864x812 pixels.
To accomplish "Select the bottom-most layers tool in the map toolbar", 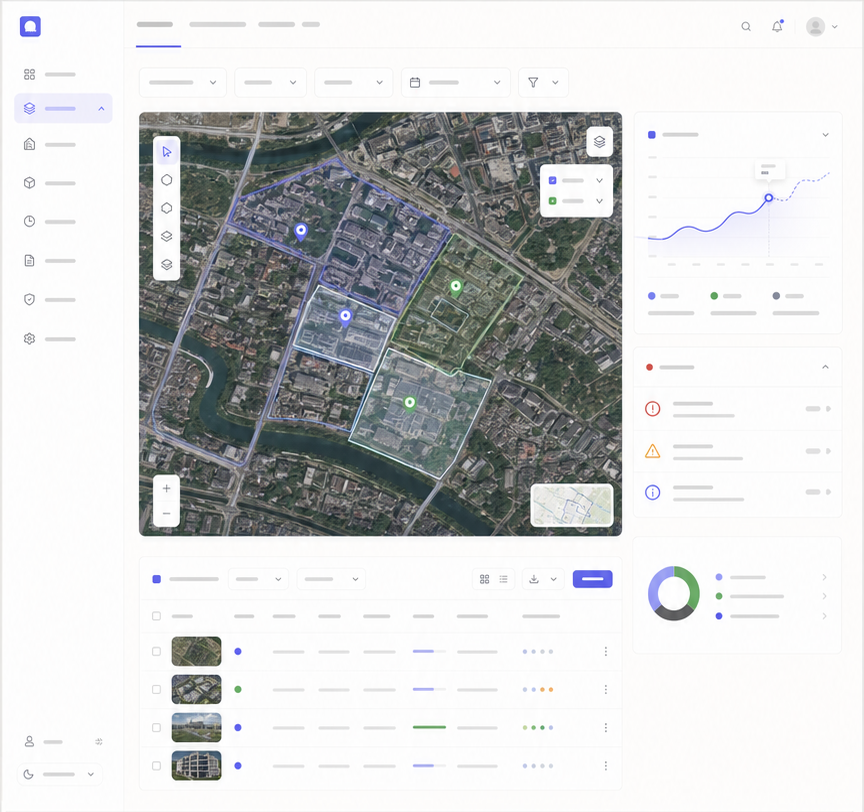I will pos(166,264).
